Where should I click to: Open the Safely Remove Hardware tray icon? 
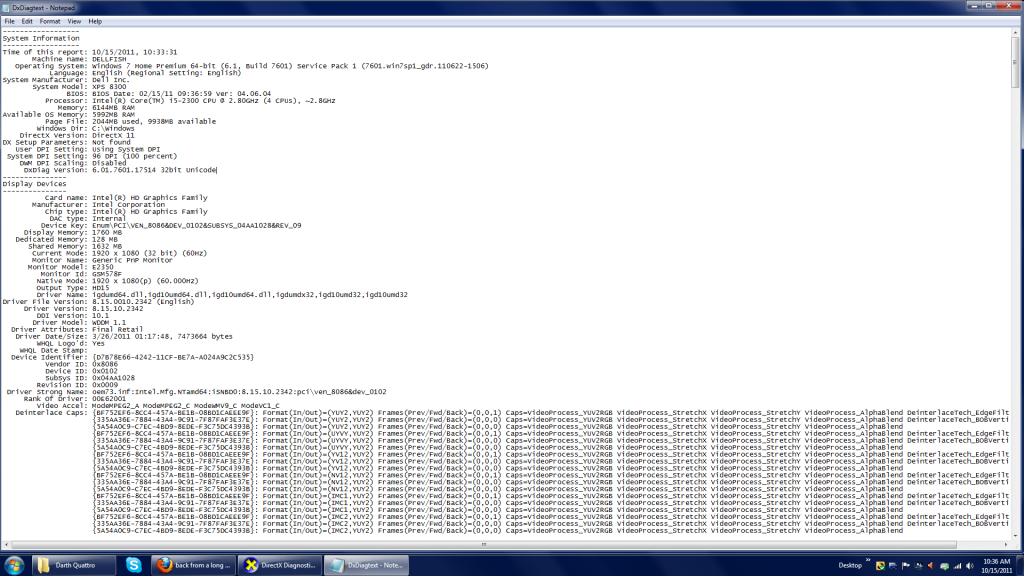944,566
